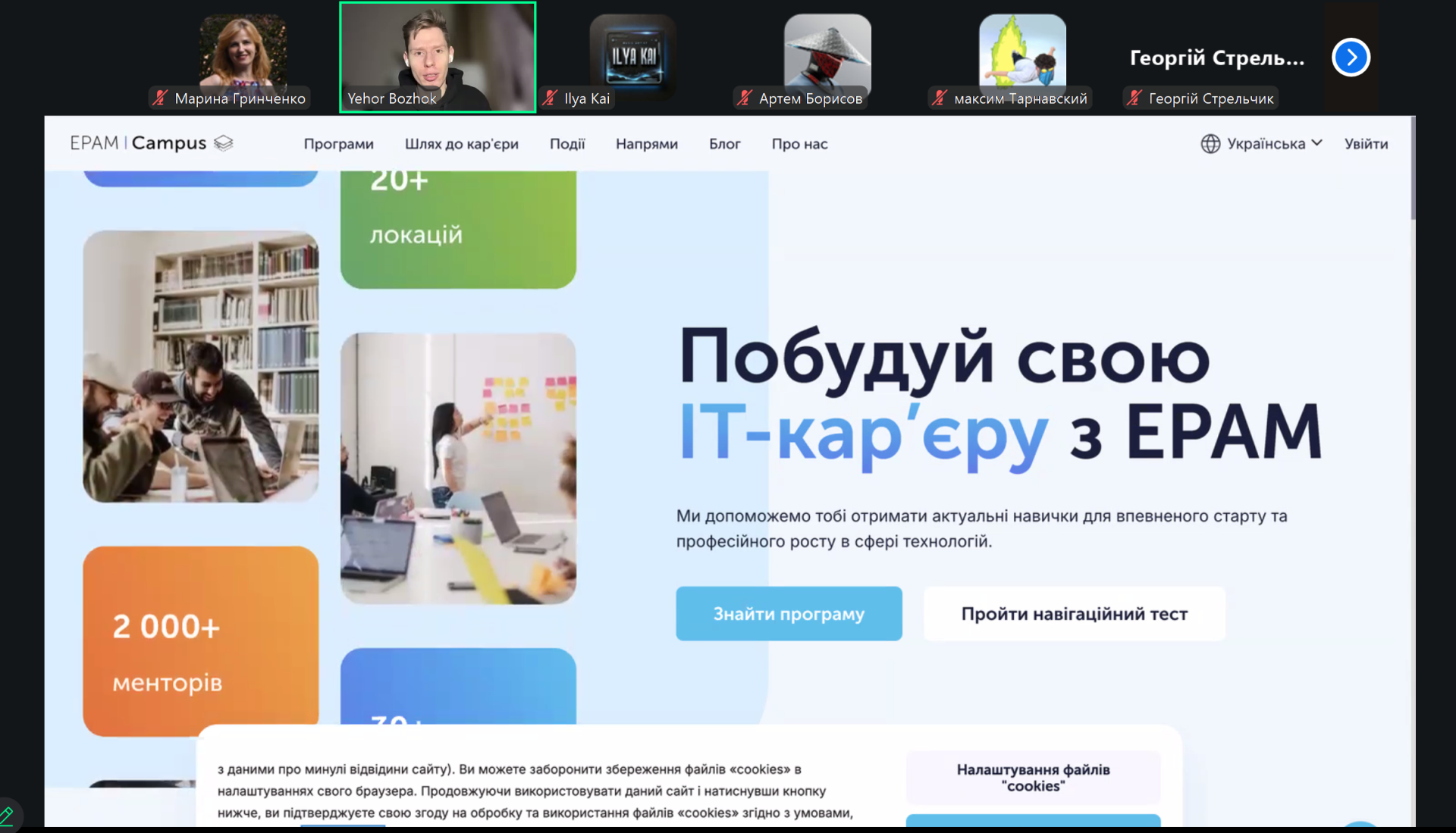Click Артем Борисов's muted microphone icon
1456x833 pixels.
point(745,98)
